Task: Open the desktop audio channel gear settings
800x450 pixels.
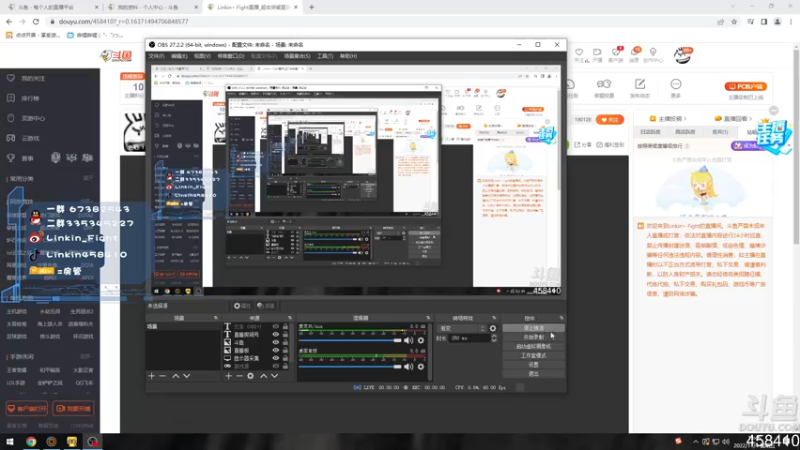Action: pyautogui.click(x=421, y=366)
